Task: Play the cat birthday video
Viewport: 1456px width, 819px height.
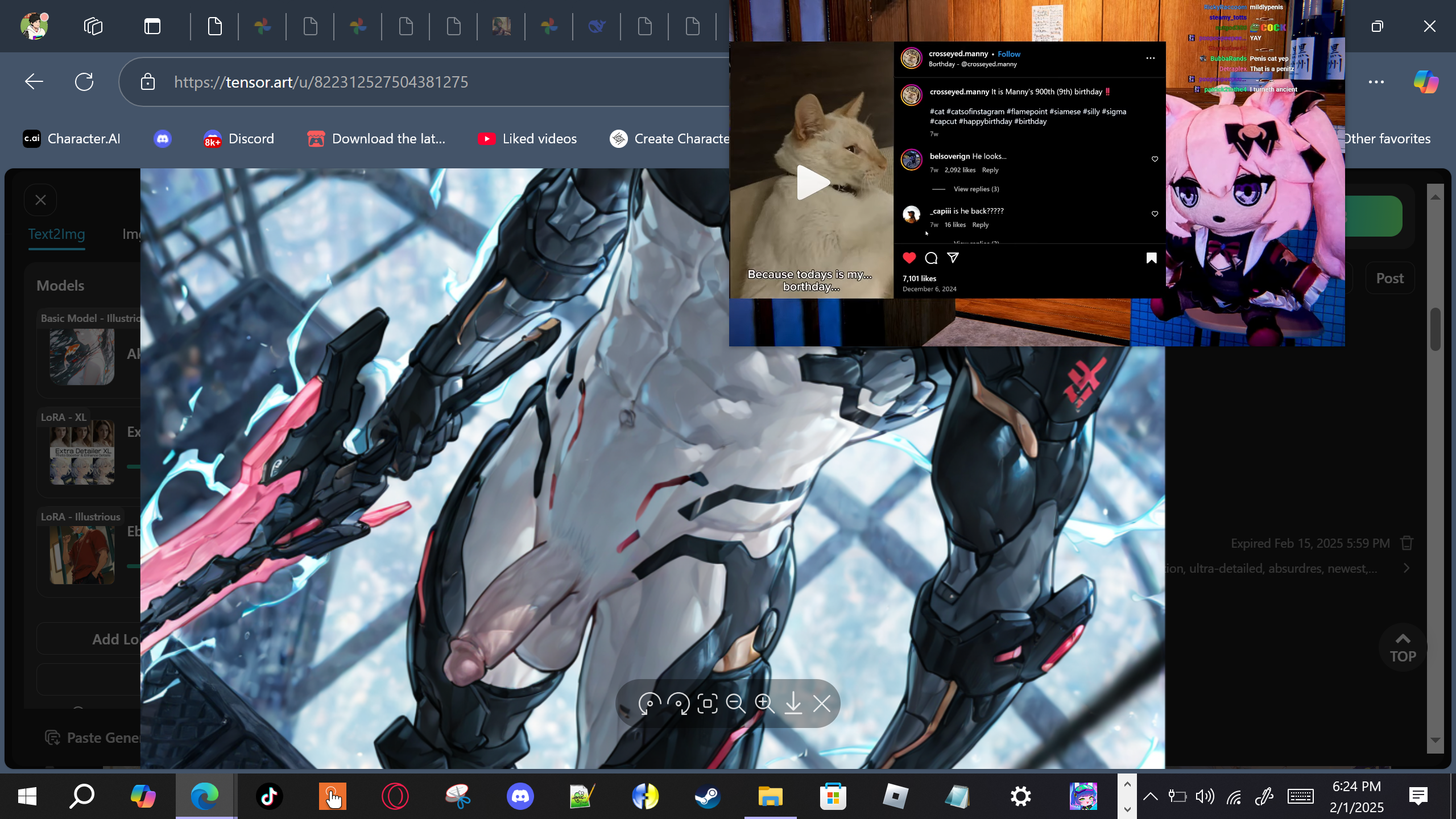Action: (812, 183)
